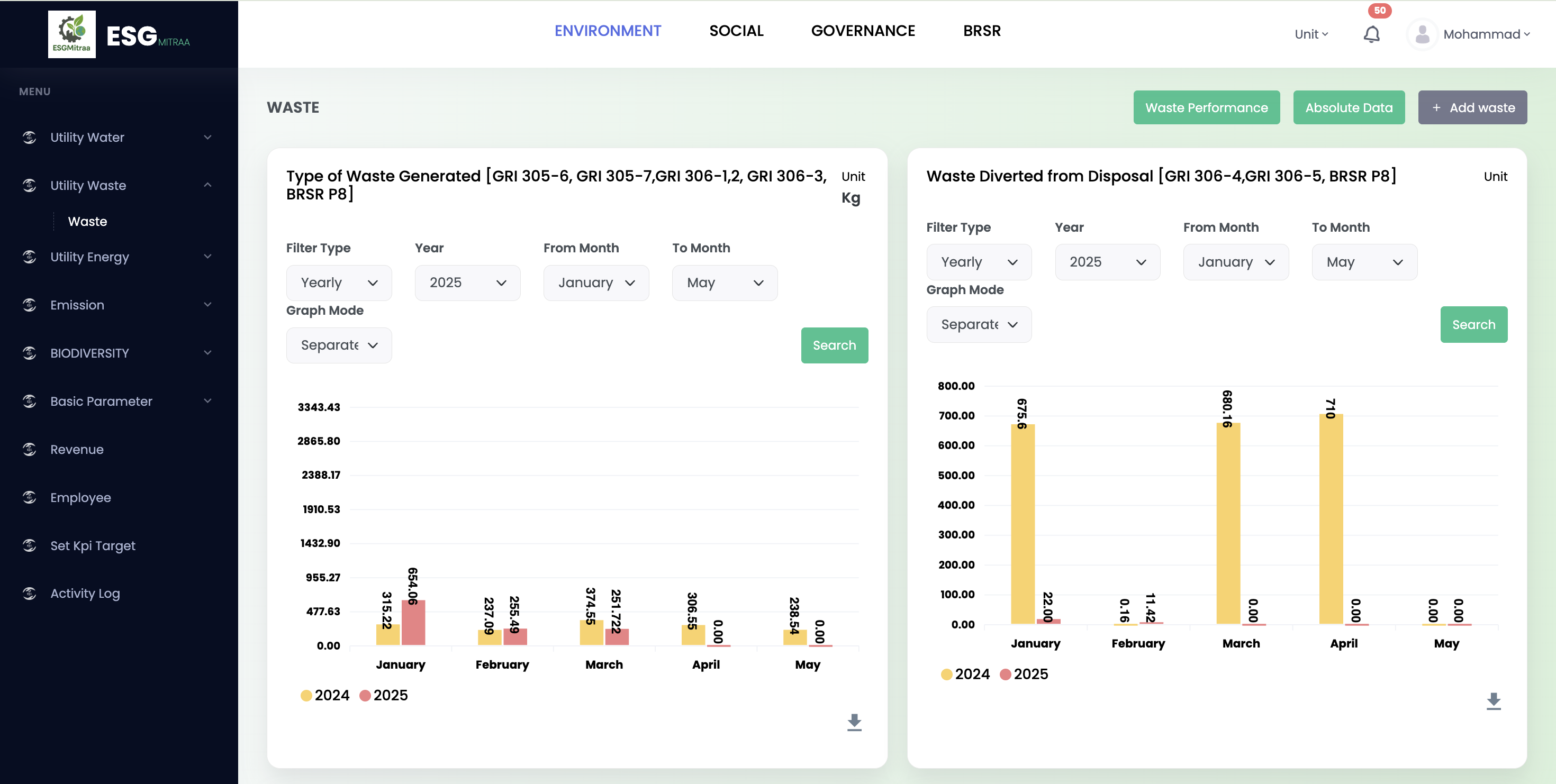Click the Employee sidebar icon
Viewport: 1556px width, 784px height.
point(30,497)
